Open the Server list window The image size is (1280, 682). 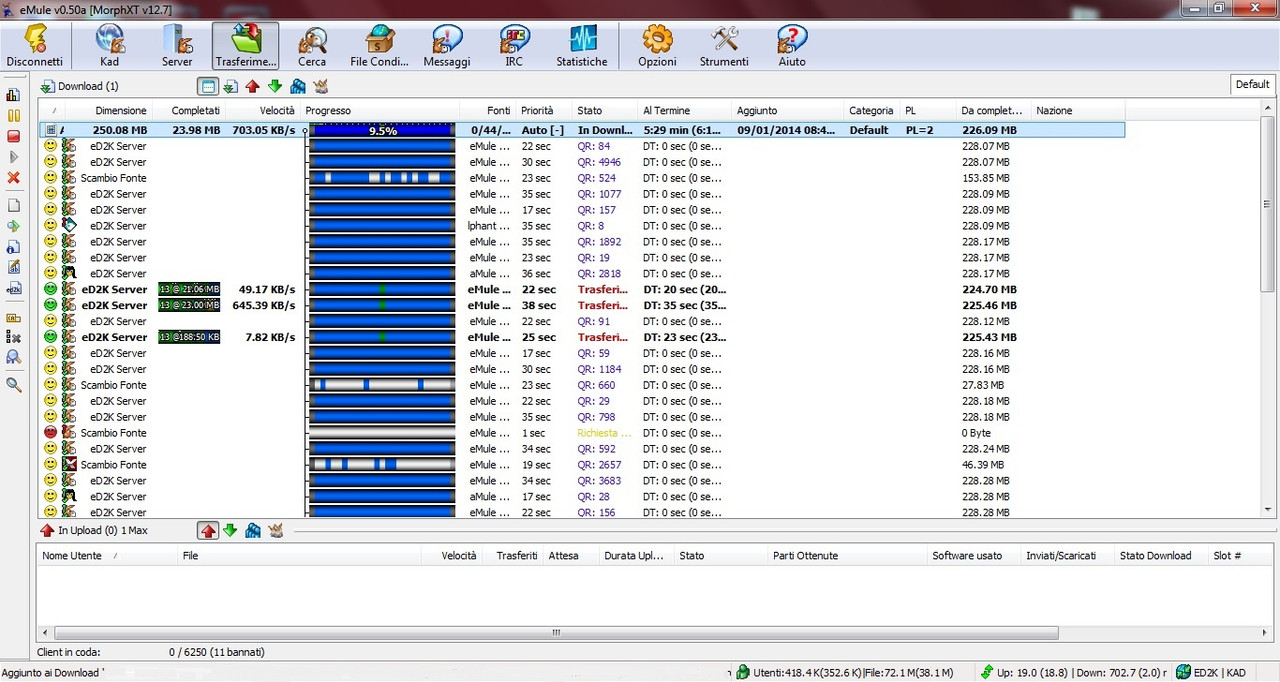(x=177, y=46)
